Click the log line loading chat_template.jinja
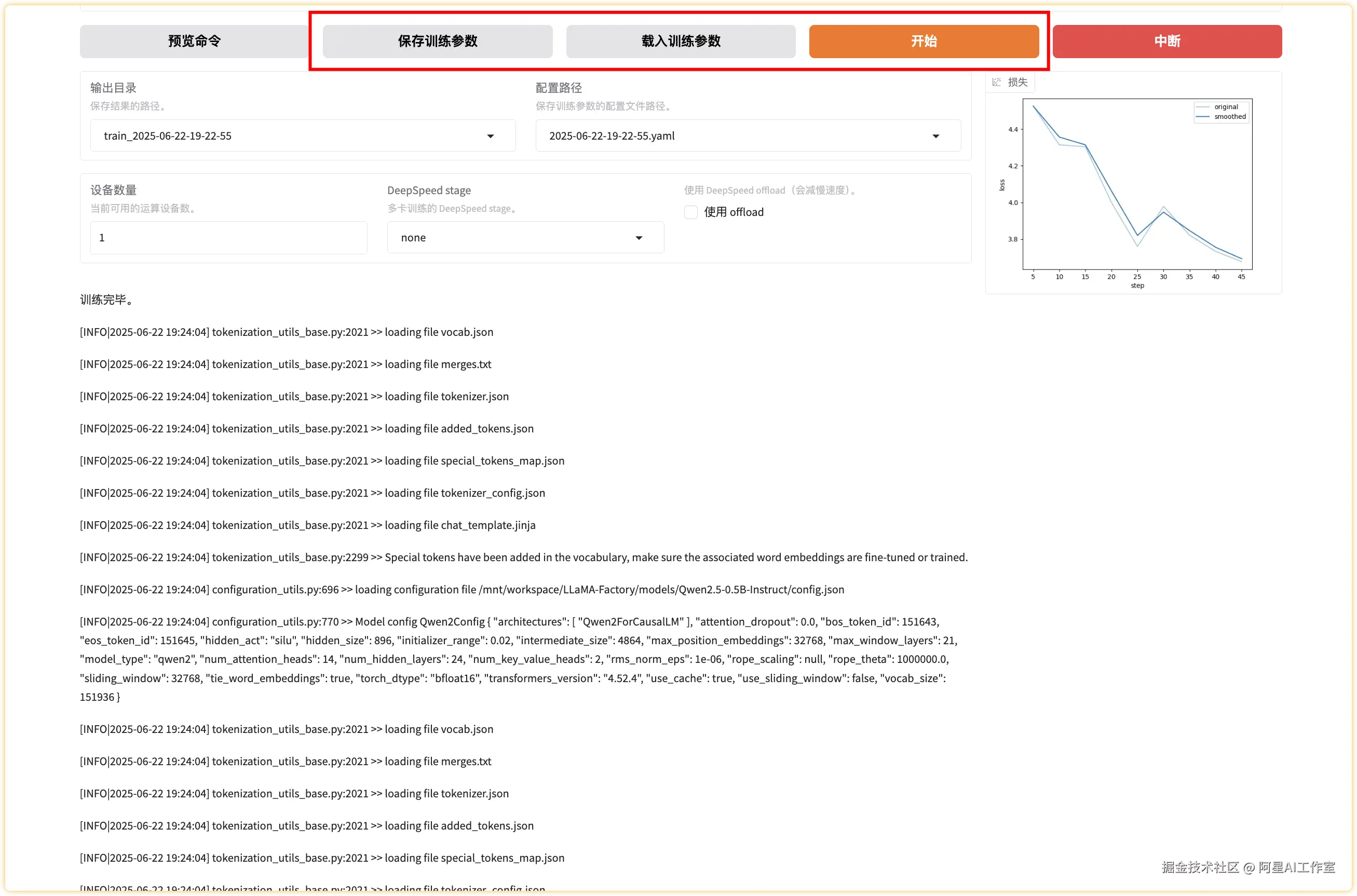Viewport: 1357px width, 896px height. coord(307,525)
